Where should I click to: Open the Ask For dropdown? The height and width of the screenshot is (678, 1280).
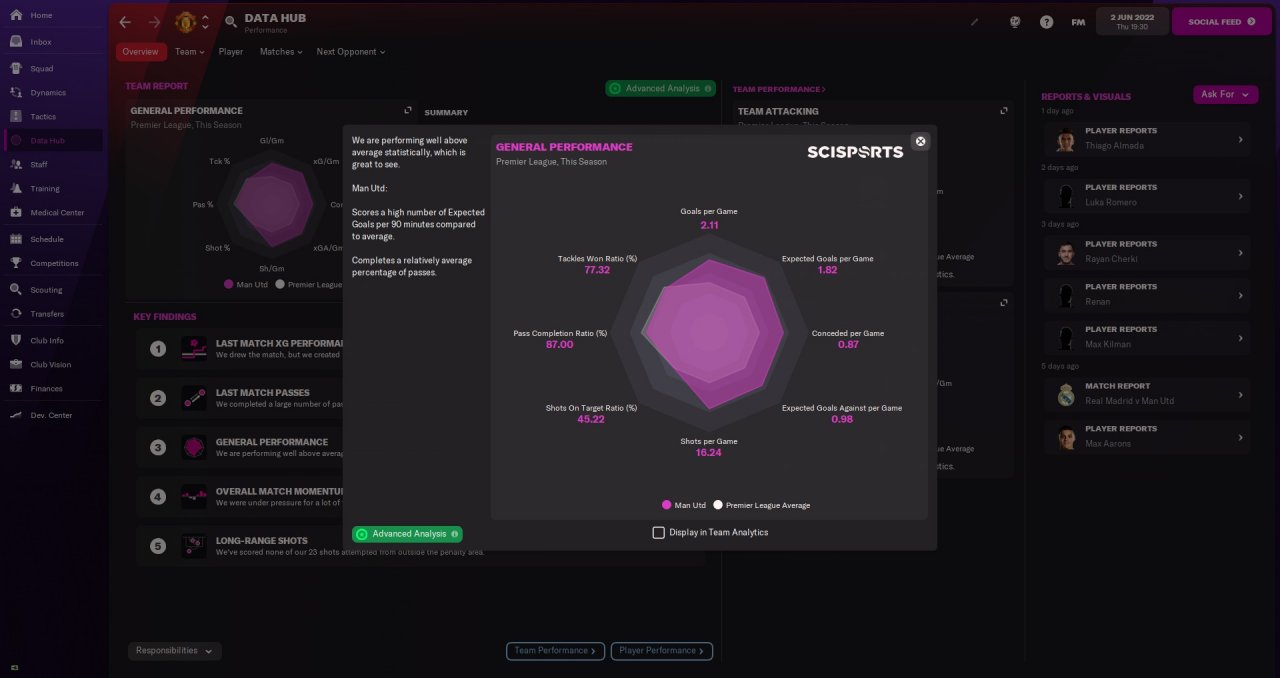tap(1225, 94)
